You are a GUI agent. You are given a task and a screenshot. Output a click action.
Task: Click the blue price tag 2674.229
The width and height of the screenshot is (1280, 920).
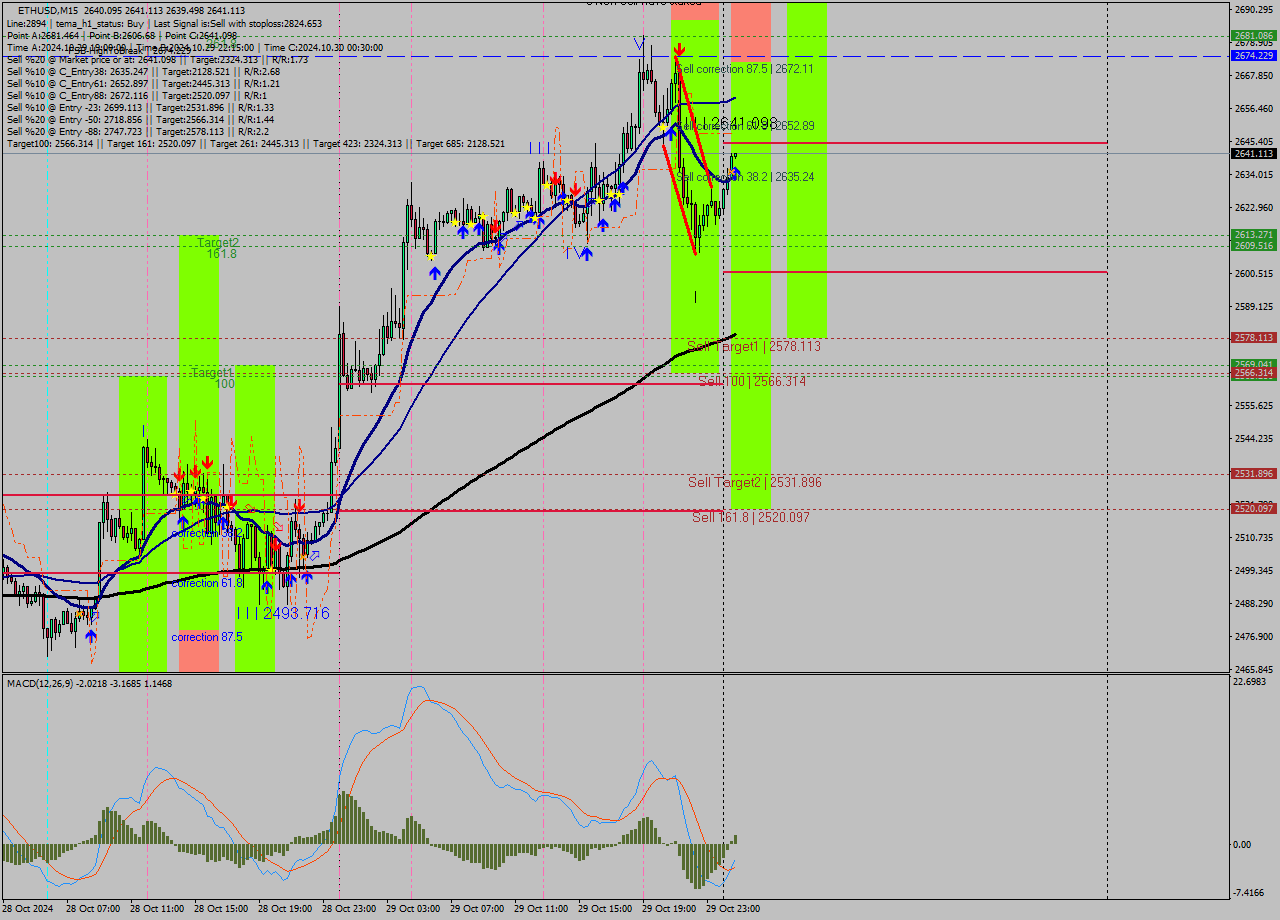point(1254,56)
